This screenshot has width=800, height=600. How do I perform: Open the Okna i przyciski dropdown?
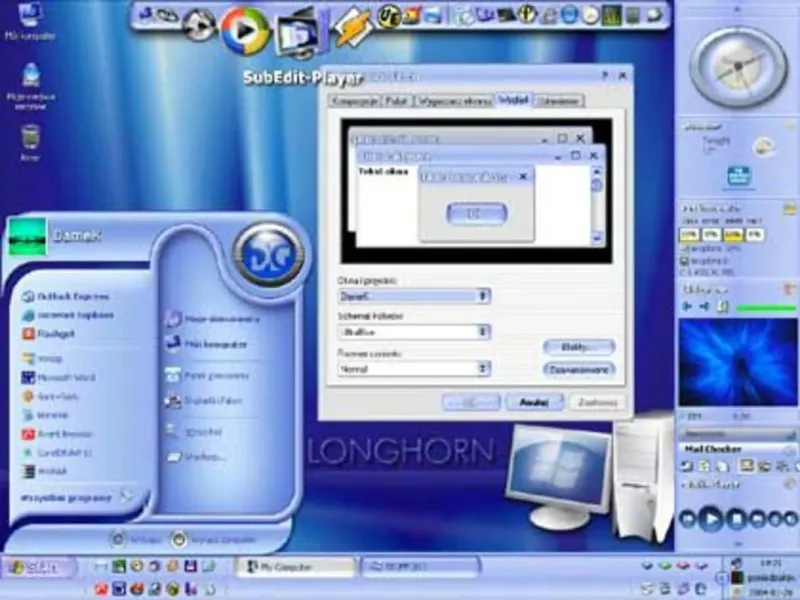click(414, 296)
